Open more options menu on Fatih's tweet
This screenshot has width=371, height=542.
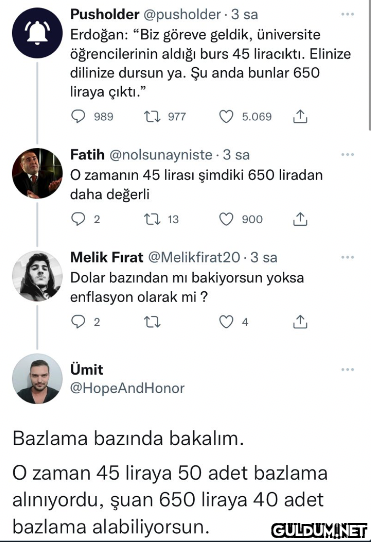[347, 155]
